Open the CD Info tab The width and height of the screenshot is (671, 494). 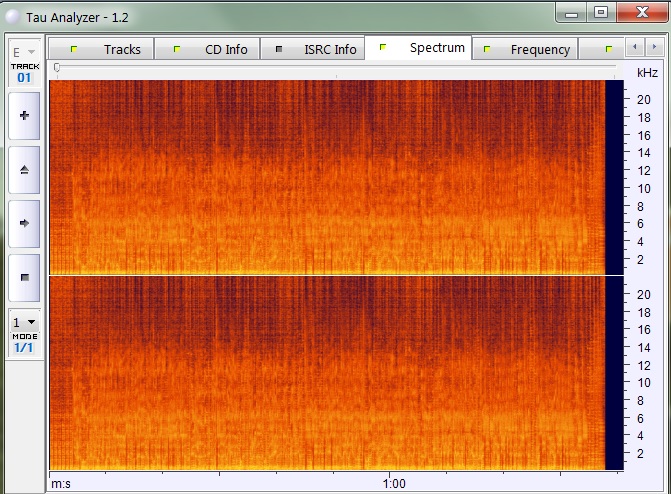(x=214, y=49)
